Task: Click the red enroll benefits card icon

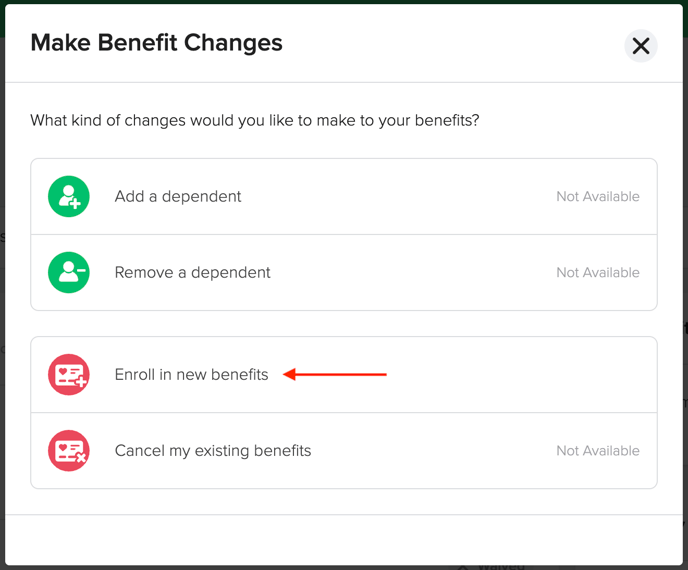Action: point(69,374)
